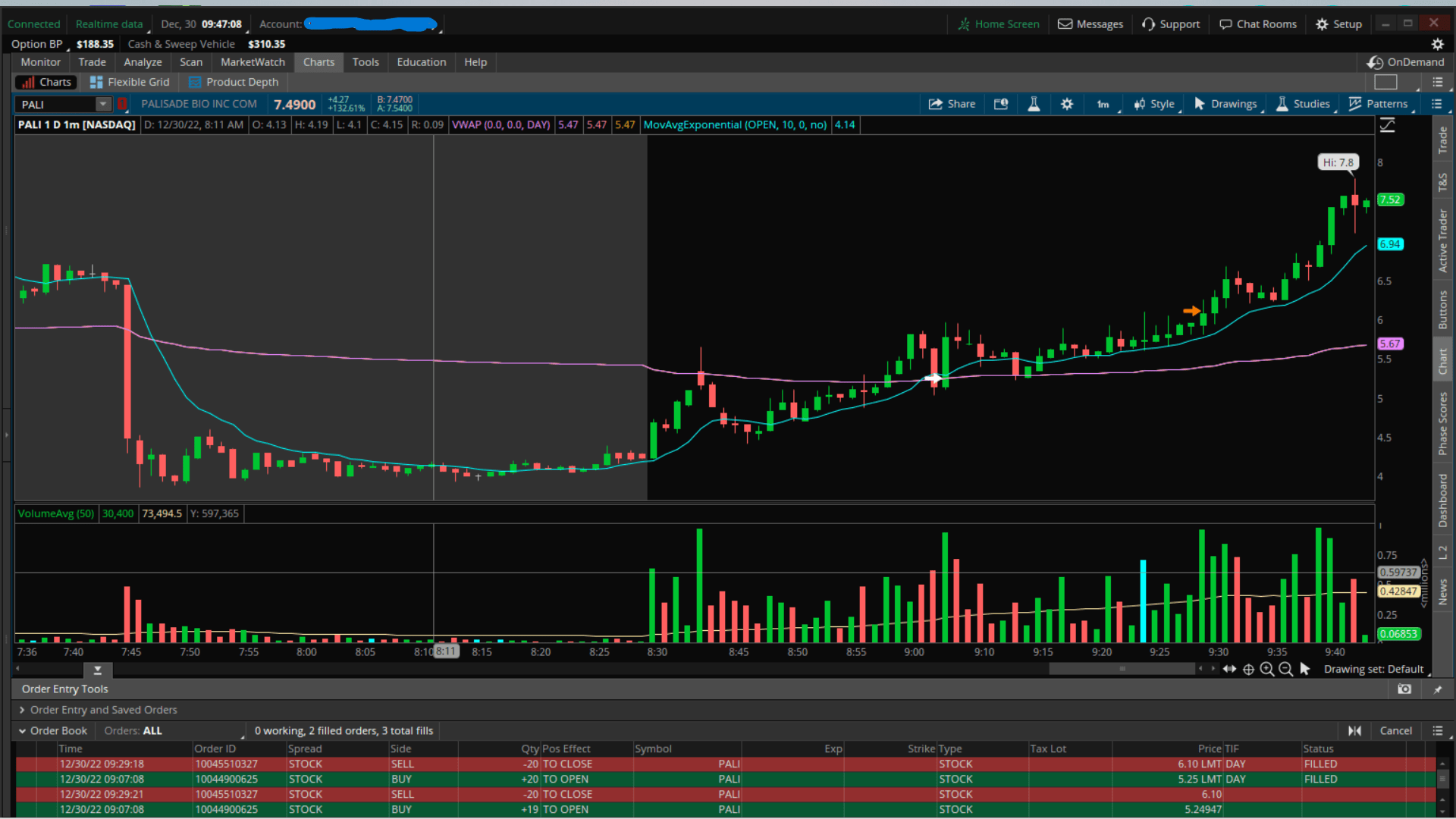Click the crosshair pan icon below chart
Image resolution: width=1456 pixels, height=819 pixels.
(1248, 669)
